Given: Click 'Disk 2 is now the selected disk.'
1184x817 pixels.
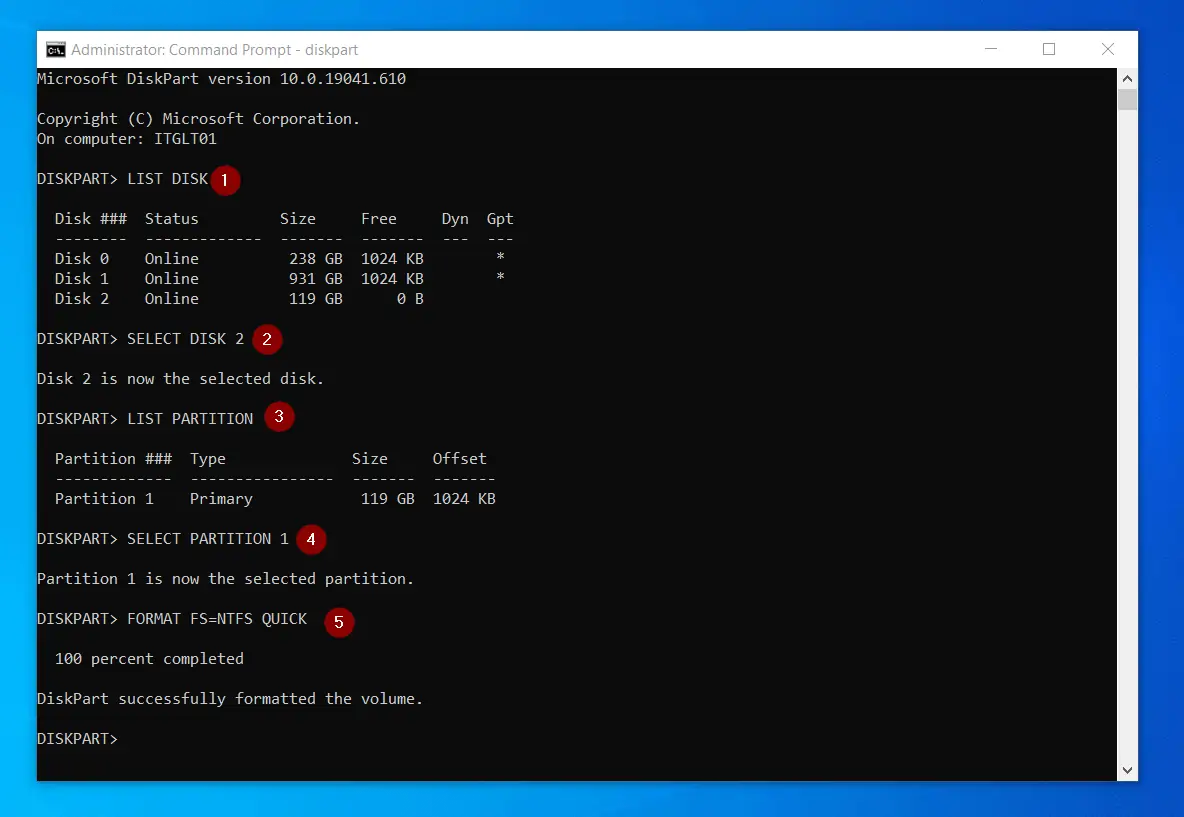Looking at the screenshot, I should 180,379.
